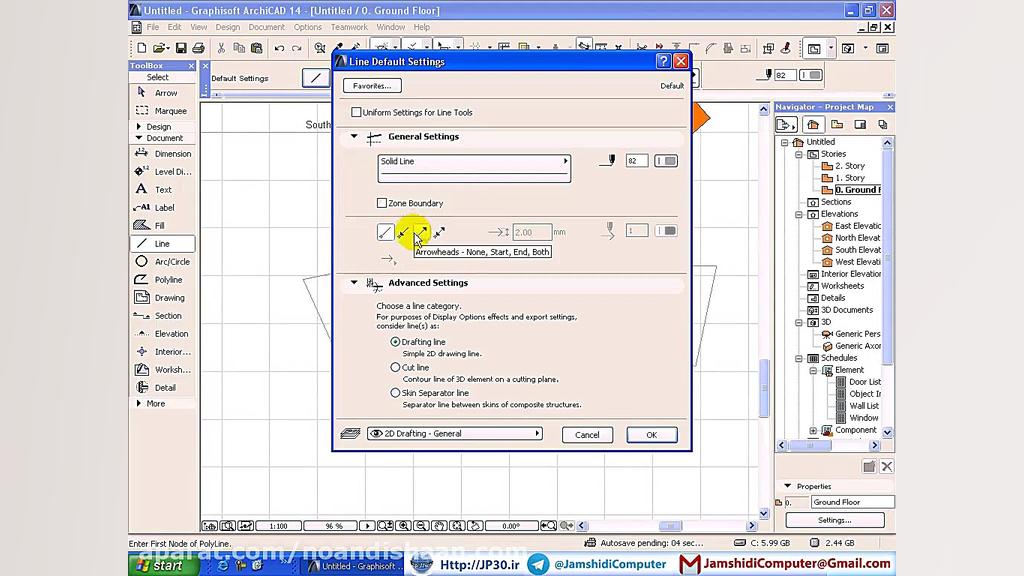Viewport: 1024px width, 576px height.
Task: Click the pan hand icon
Action: tap(440, 526)
